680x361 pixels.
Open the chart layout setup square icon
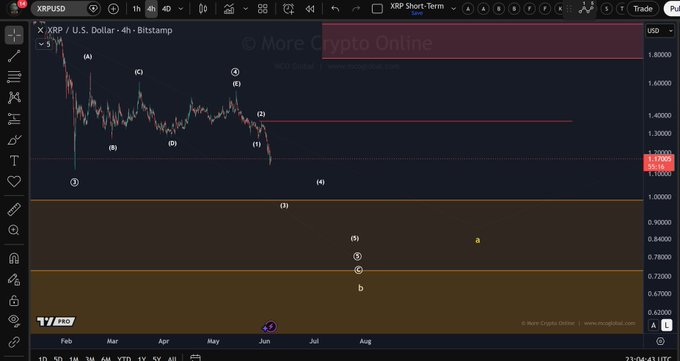pos(377,9)
